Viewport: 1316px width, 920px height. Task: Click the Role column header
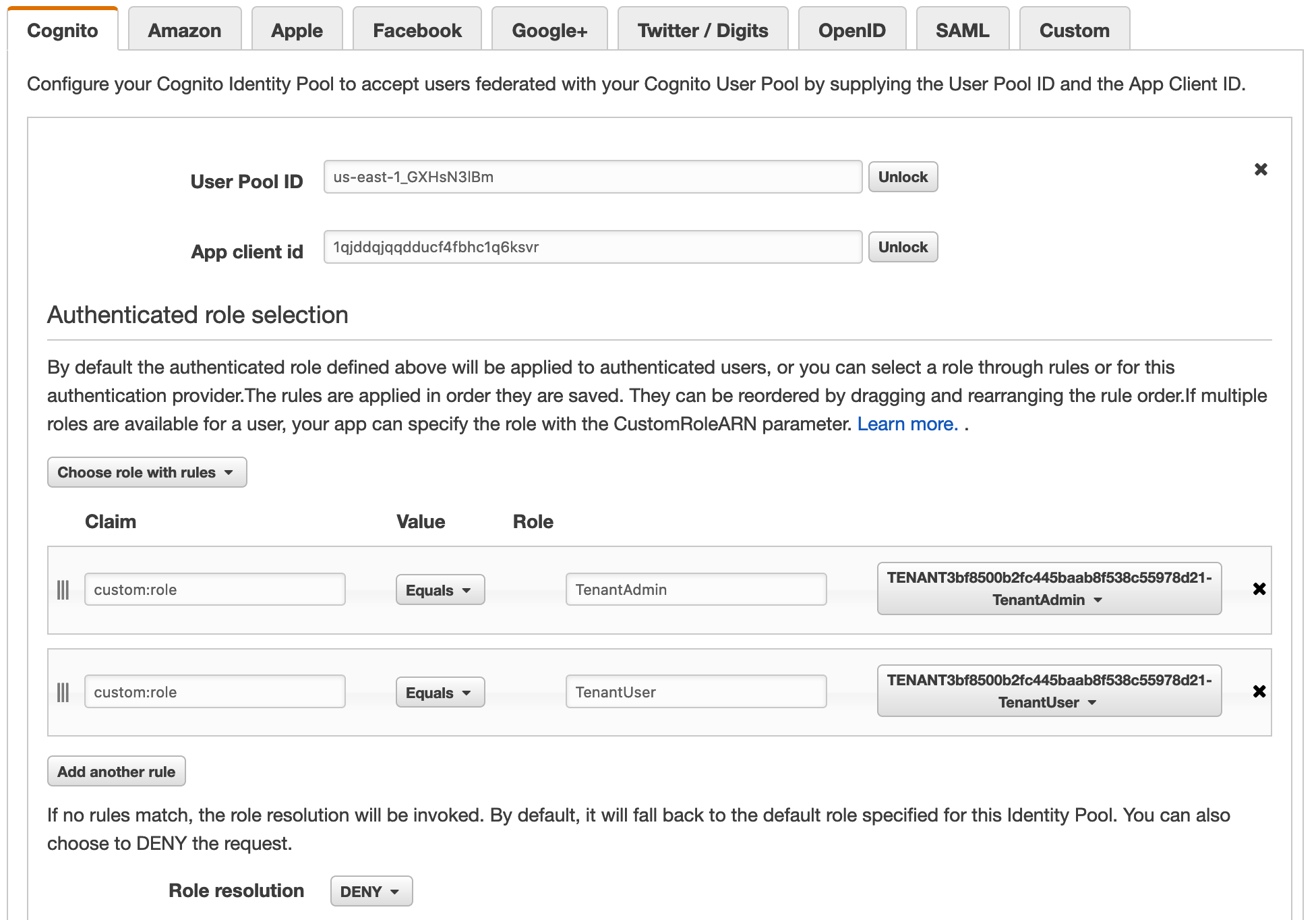point(533,521)
